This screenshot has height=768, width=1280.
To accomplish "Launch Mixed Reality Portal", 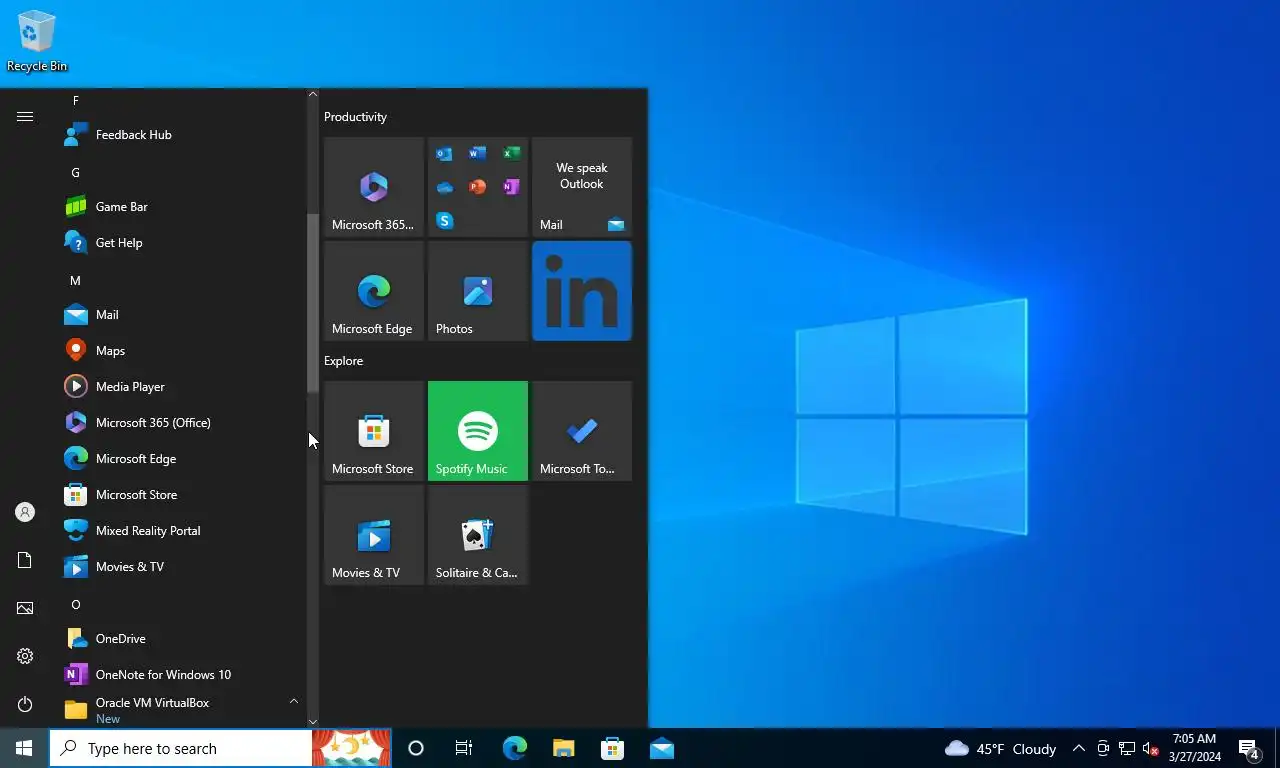I will (x=181, y=530).
